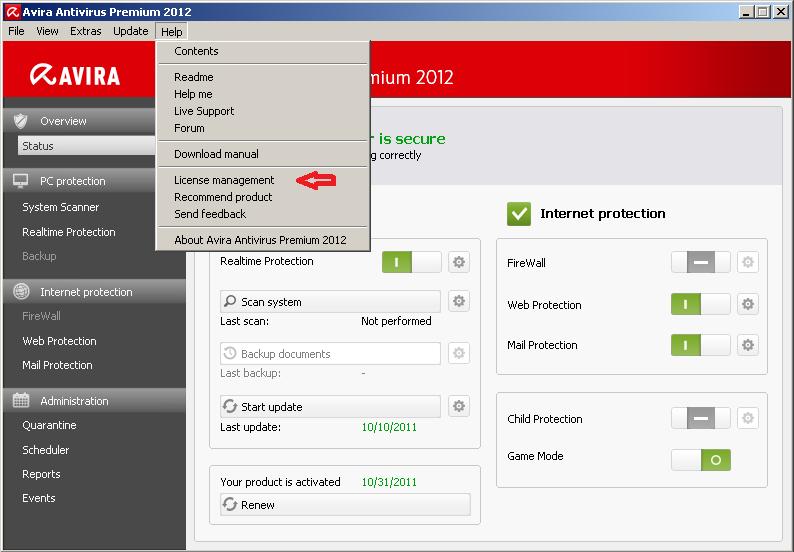794x552 pixels.
Task: Open Quarantine in sidebar
Action: [49, 425]
